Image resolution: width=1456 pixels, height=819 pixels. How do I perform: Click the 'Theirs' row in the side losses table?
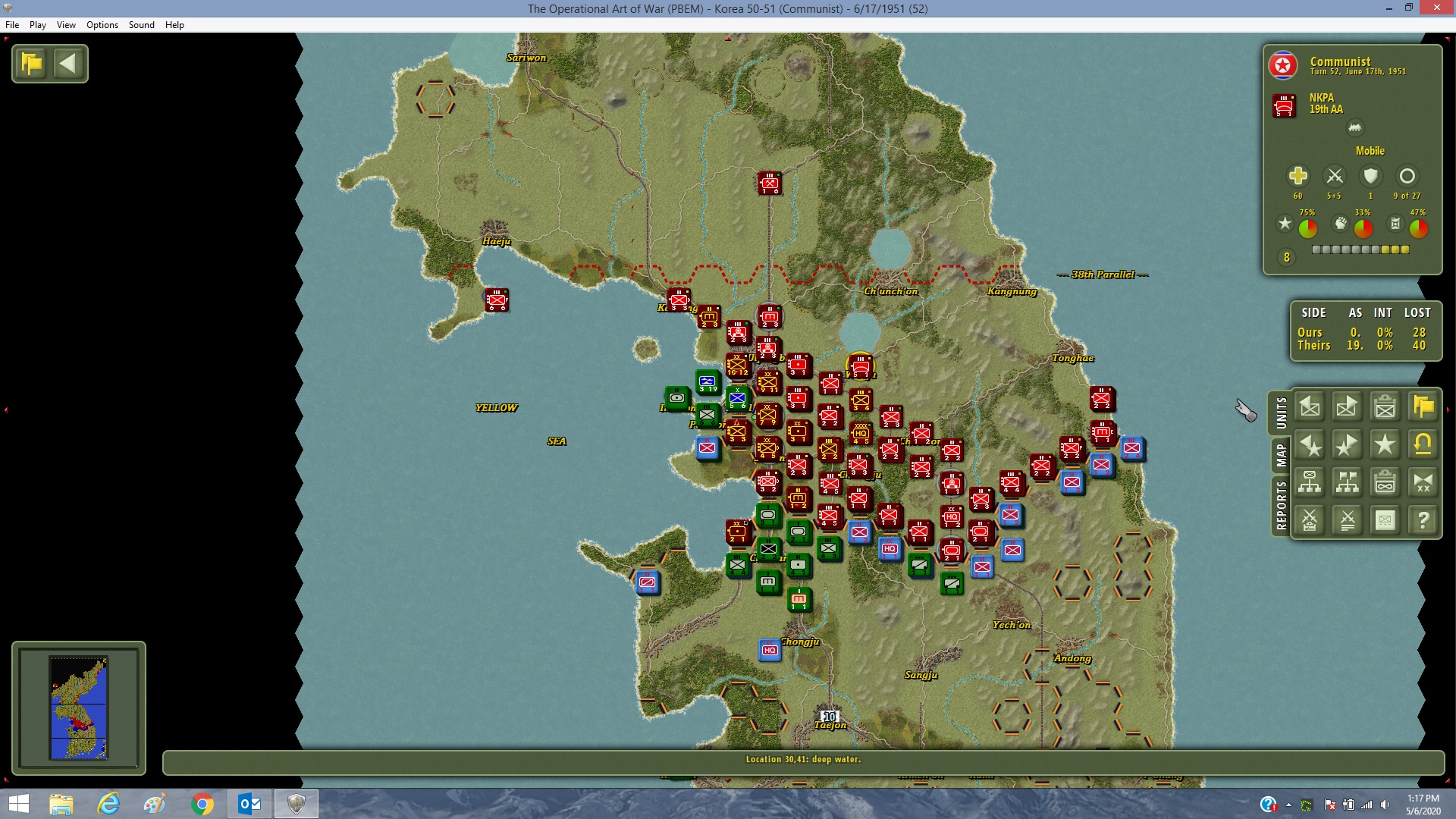tap(1363, 346)
